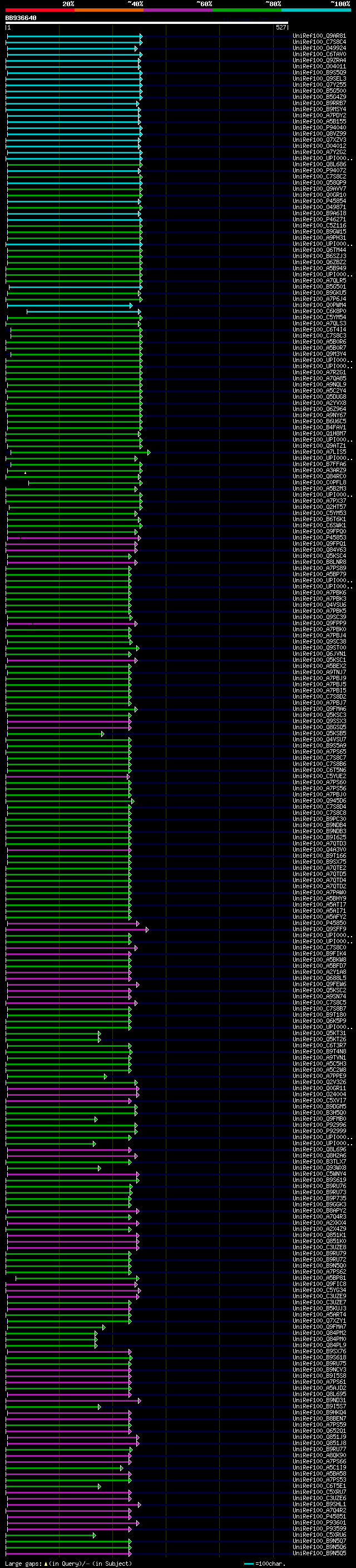356x1568 pixels.
Task: Select hit UniRef100_C0PFL8
Action: click(x=319, y=483)
